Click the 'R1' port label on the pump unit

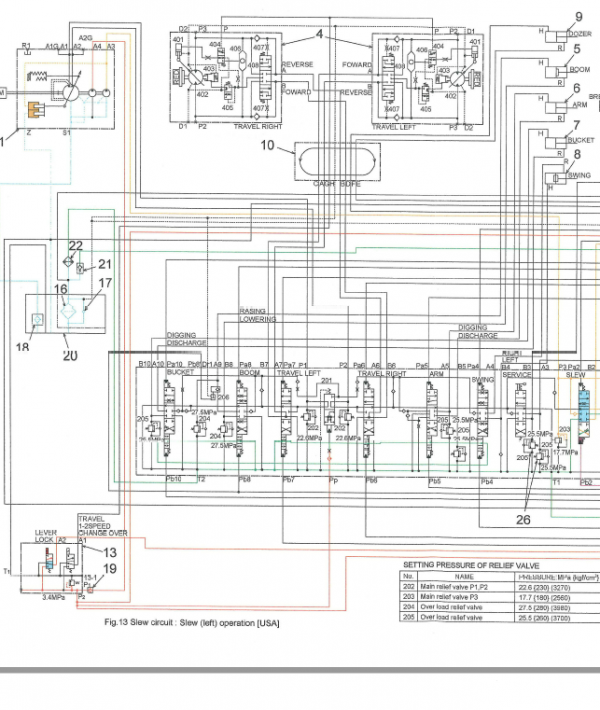pyautogui.click(x=26, y=46)
